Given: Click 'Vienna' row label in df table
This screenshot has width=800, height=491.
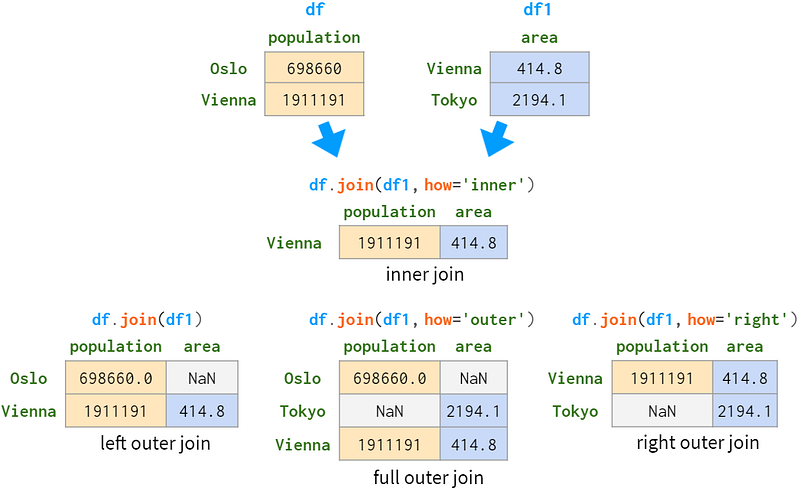Looking at the screenshot, I should point(229,100).
